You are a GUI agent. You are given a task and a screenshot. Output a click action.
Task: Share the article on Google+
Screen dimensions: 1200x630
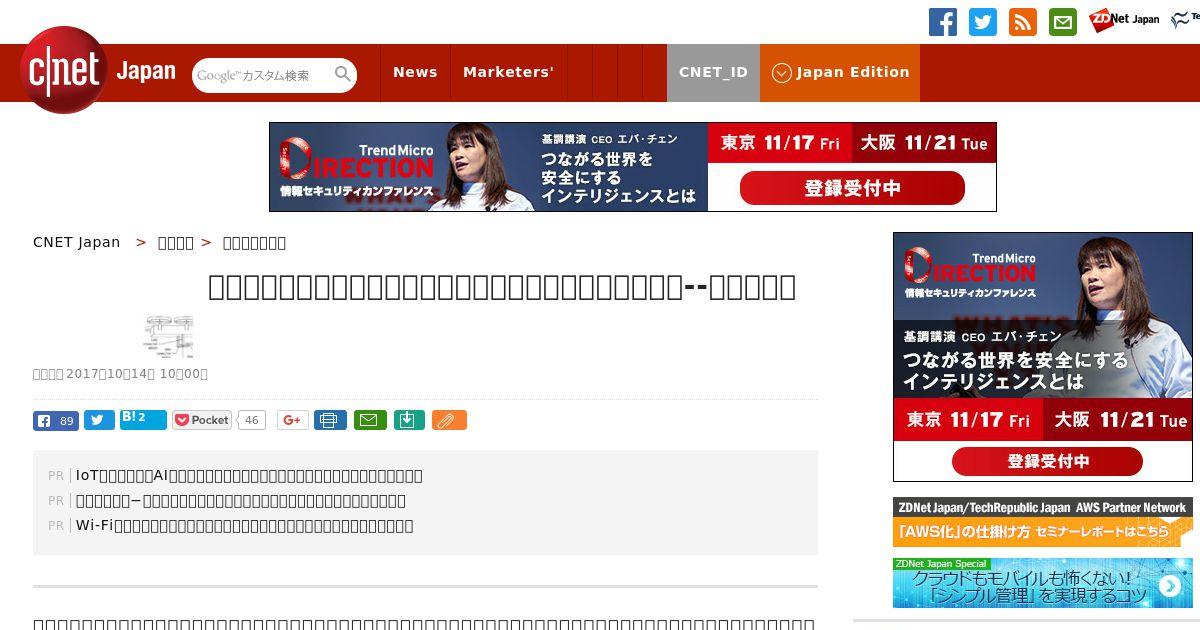click(293, 420)
